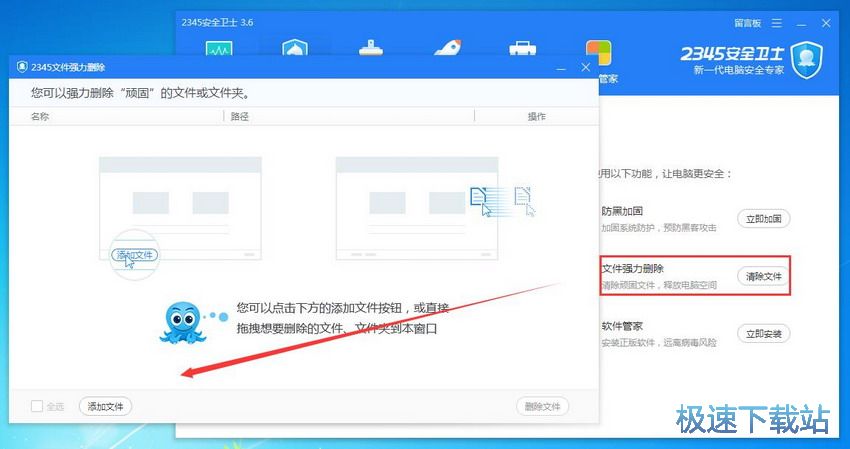The height and width of the screenshot is (449, 850).
Task: Open the Trojan scan horse-shield icon
Action: click(295, 47)
